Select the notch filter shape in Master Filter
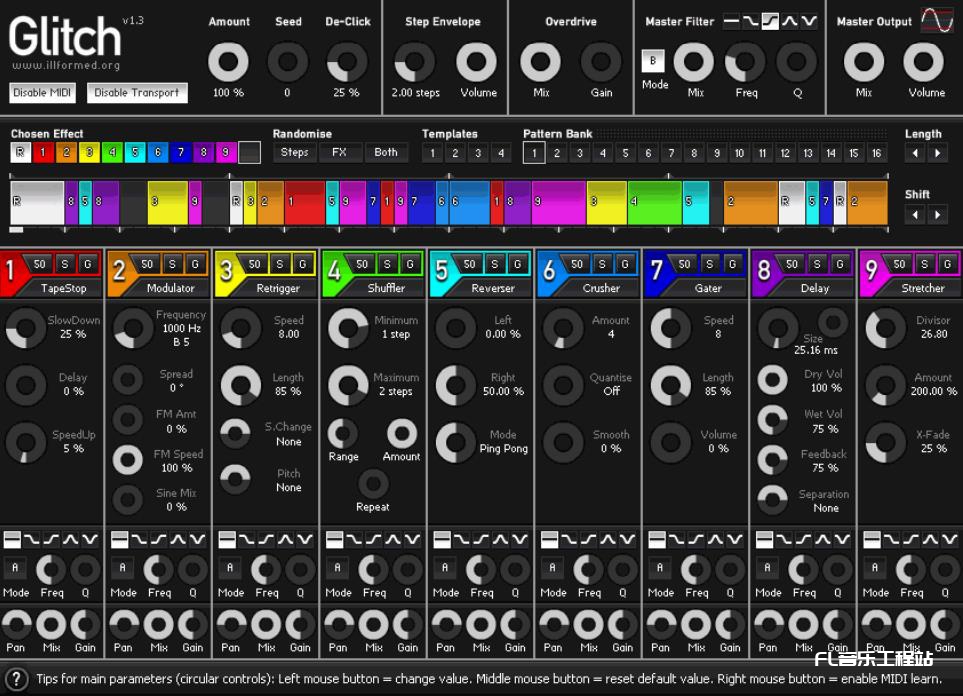The height and width of the screenshot is (696, 963). (809, 22)
